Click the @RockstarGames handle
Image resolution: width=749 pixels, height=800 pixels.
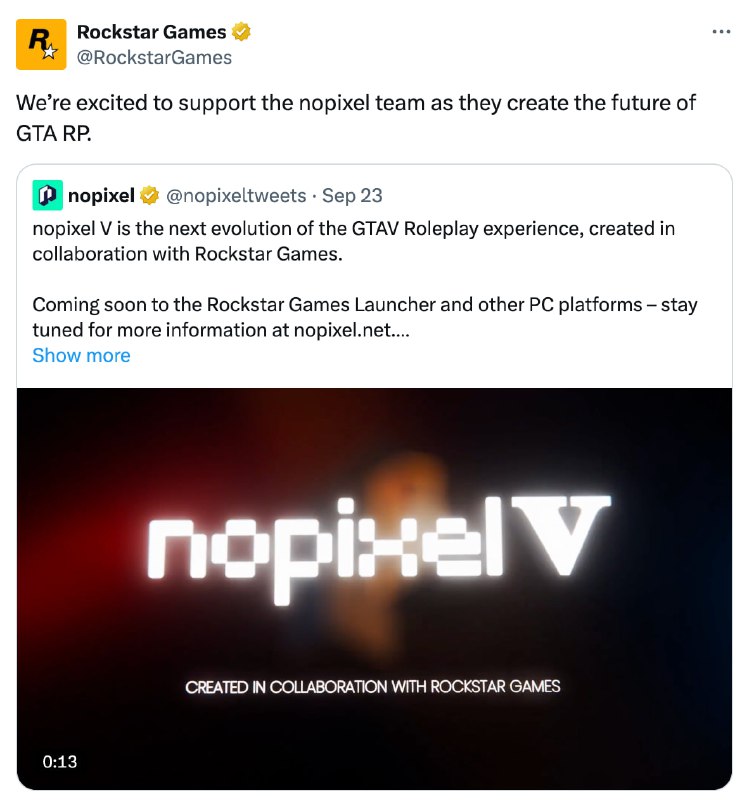(x=154, y=57)
